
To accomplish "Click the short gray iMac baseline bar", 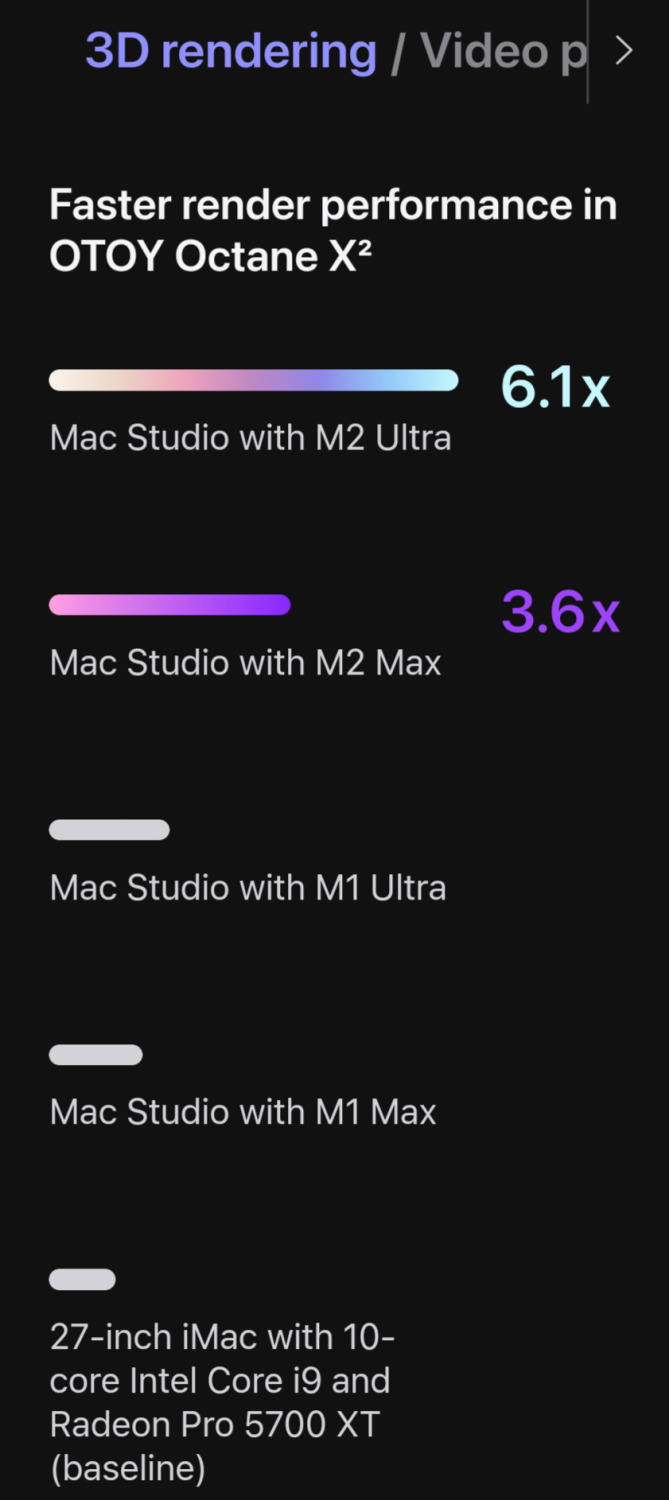I will pyautogui.click(x=82, y=1280).
